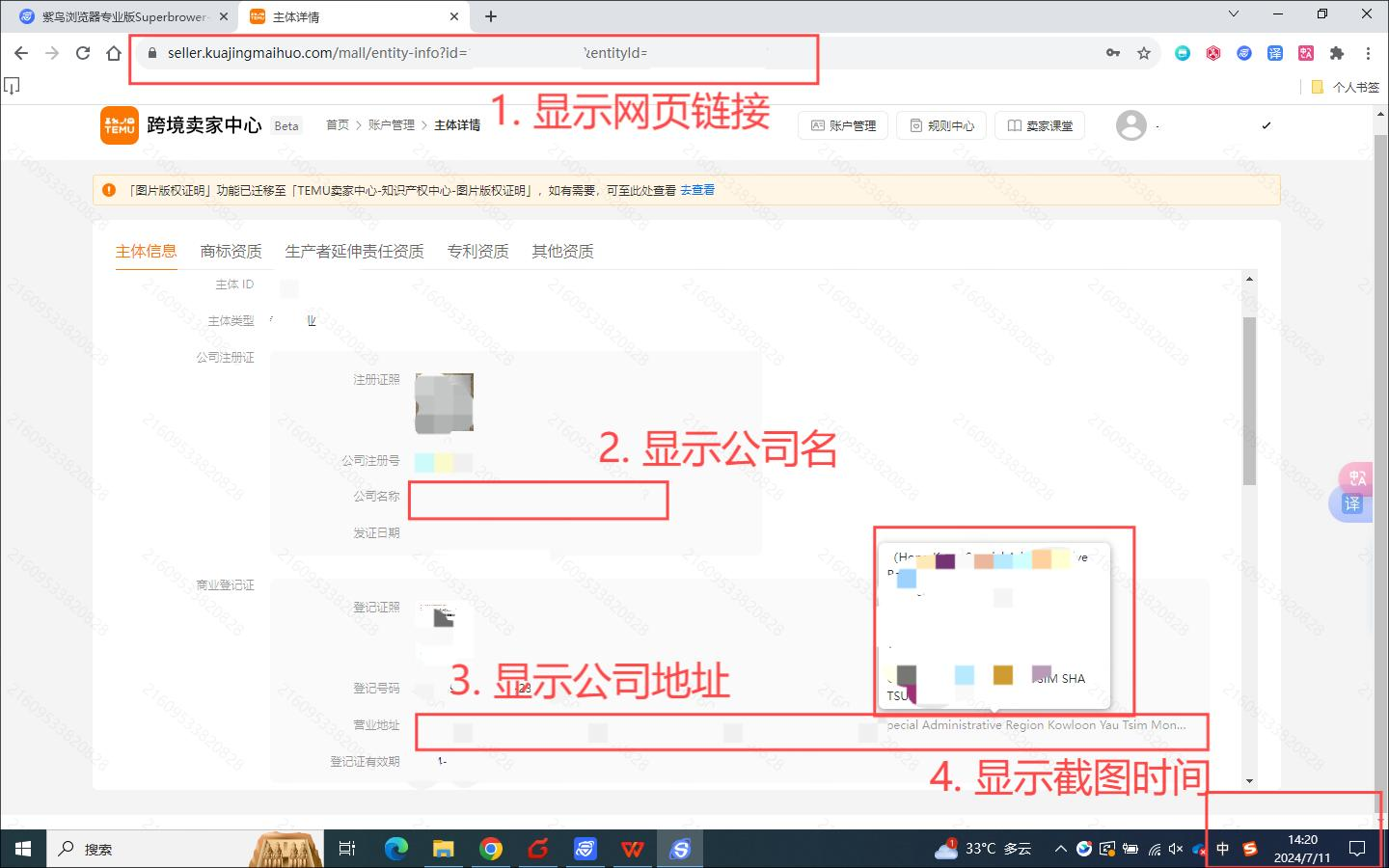Open the taskbar clock showing 14:20
Screen dimensions: 1389x868
pos(1302,849)
